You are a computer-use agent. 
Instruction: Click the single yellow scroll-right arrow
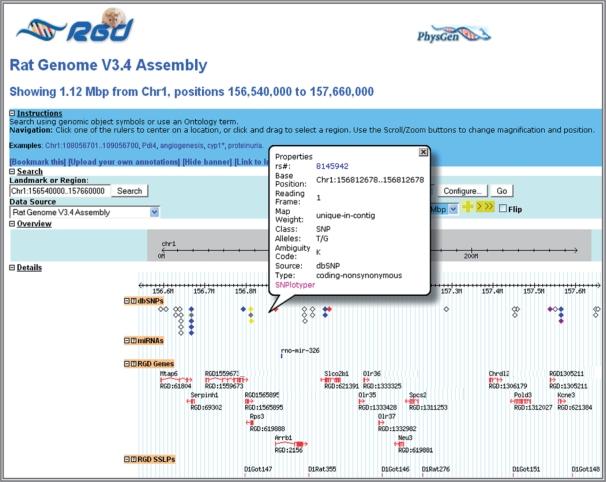[478, 208]
